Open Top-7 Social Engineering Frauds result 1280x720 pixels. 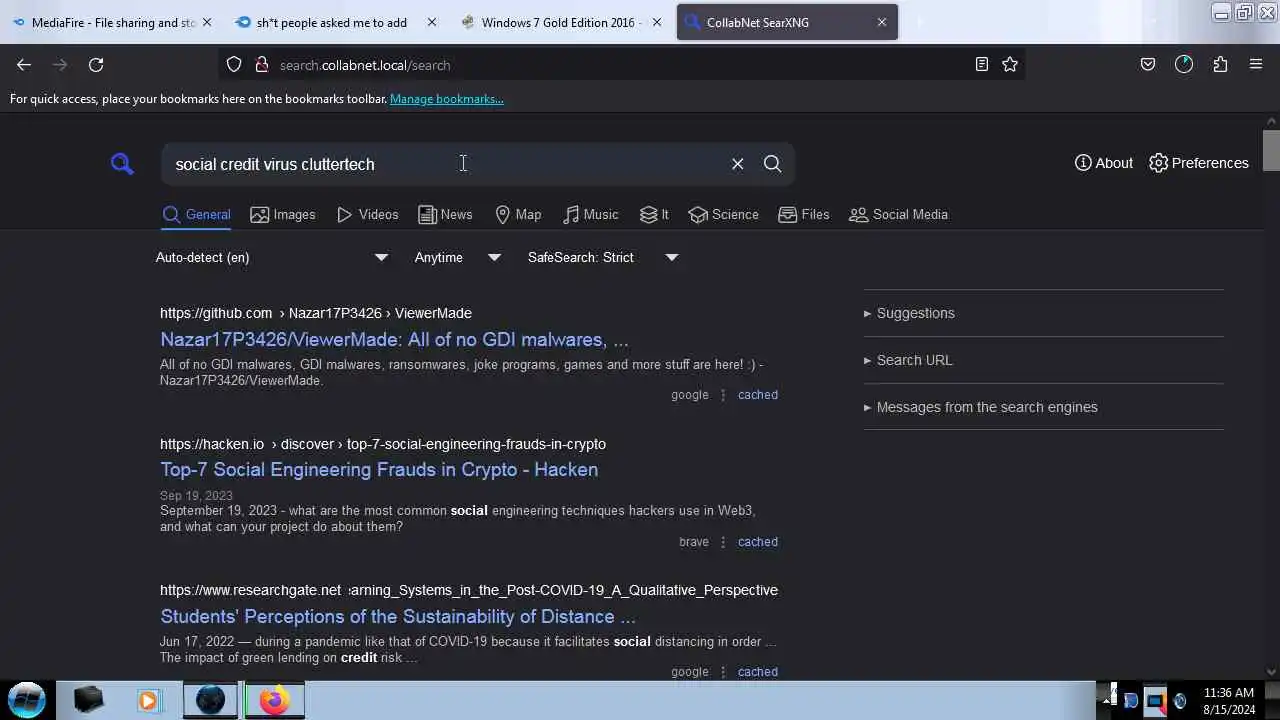(379, 469)
